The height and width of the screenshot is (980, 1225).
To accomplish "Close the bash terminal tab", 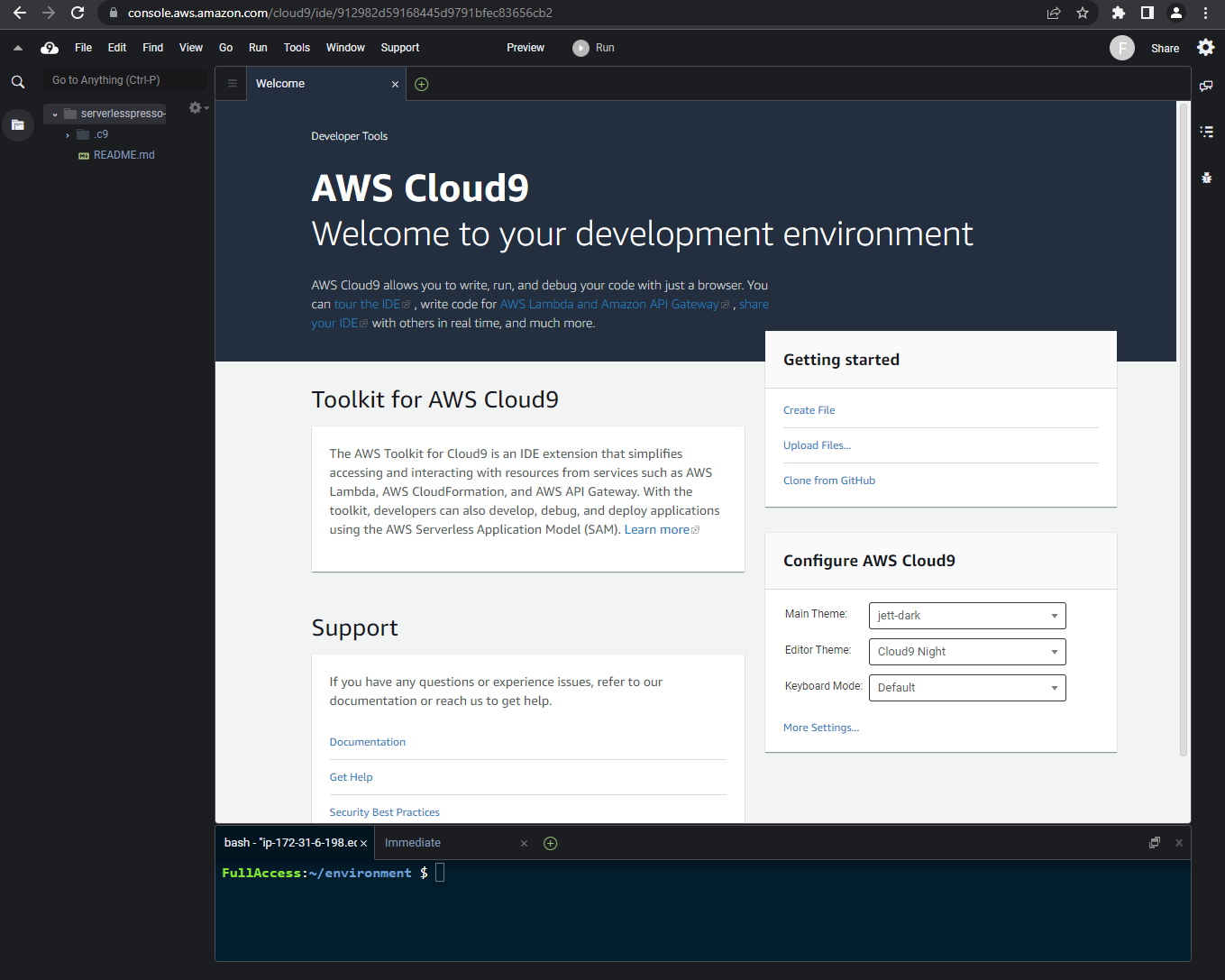I will coord(363,843).
